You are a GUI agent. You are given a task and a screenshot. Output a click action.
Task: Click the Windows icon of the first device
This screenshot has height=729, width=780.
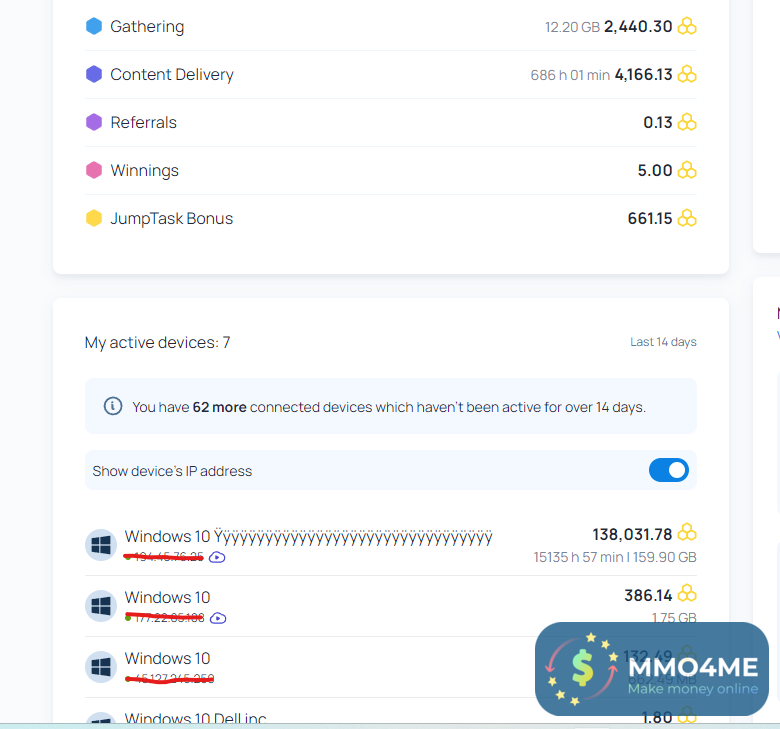click(100, 545)
